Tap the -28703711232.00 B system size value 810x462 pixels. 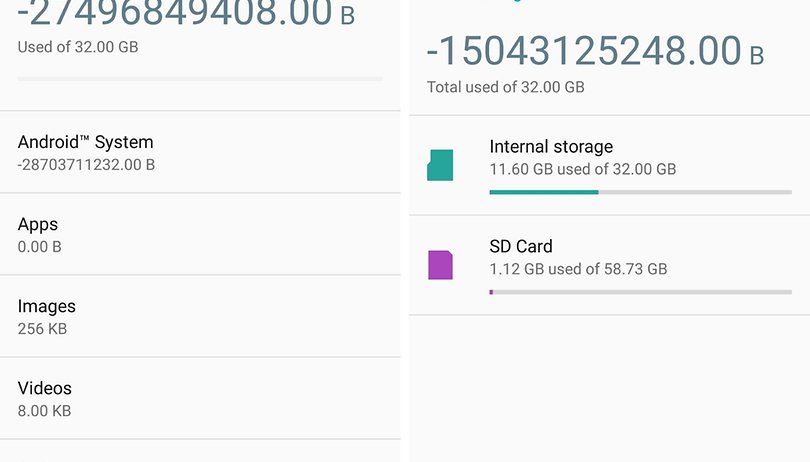[86, 165]
